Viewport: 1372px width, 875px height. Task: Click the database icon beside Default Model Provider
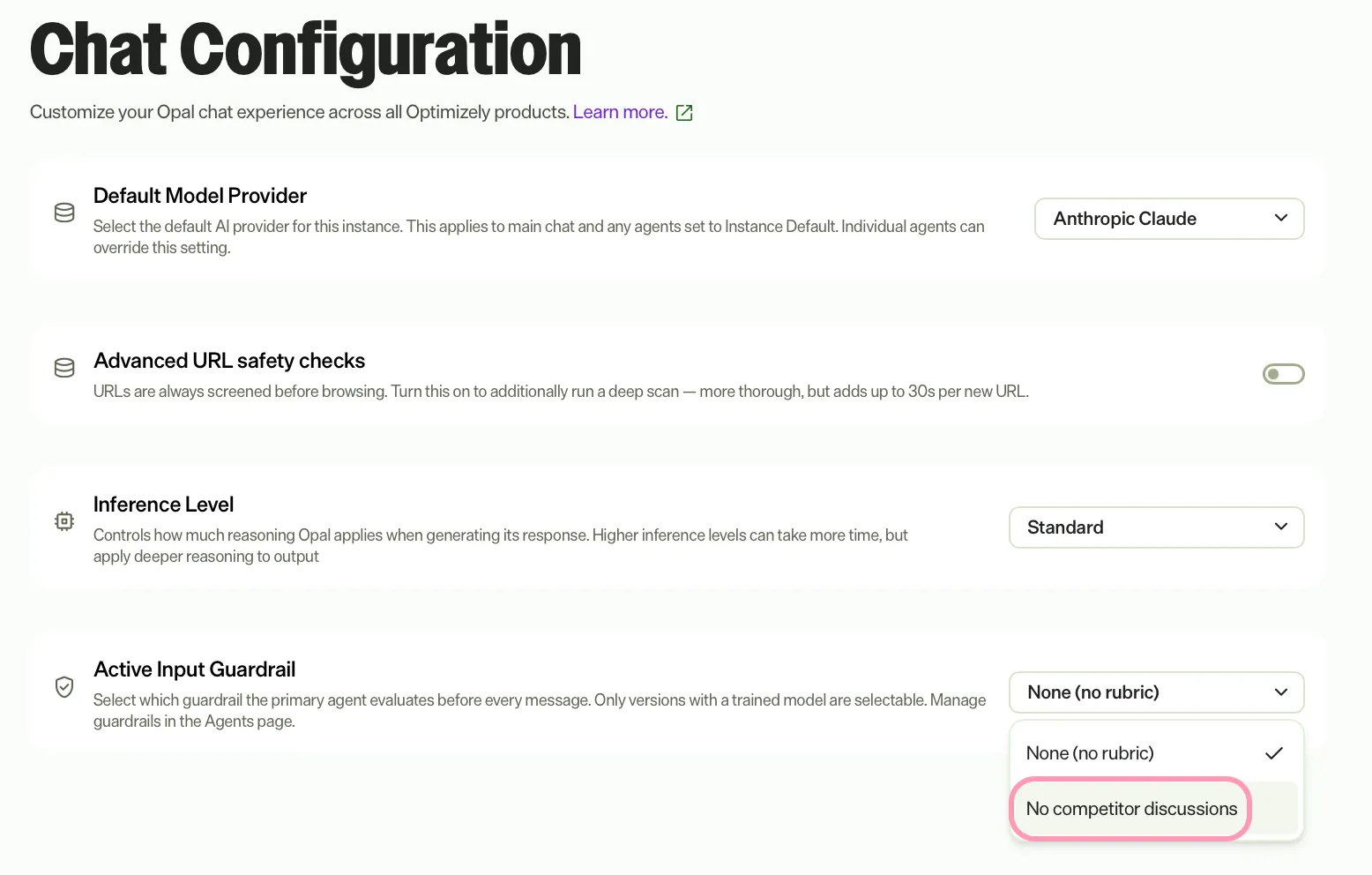pyautogui.click(x=64, y=213)
